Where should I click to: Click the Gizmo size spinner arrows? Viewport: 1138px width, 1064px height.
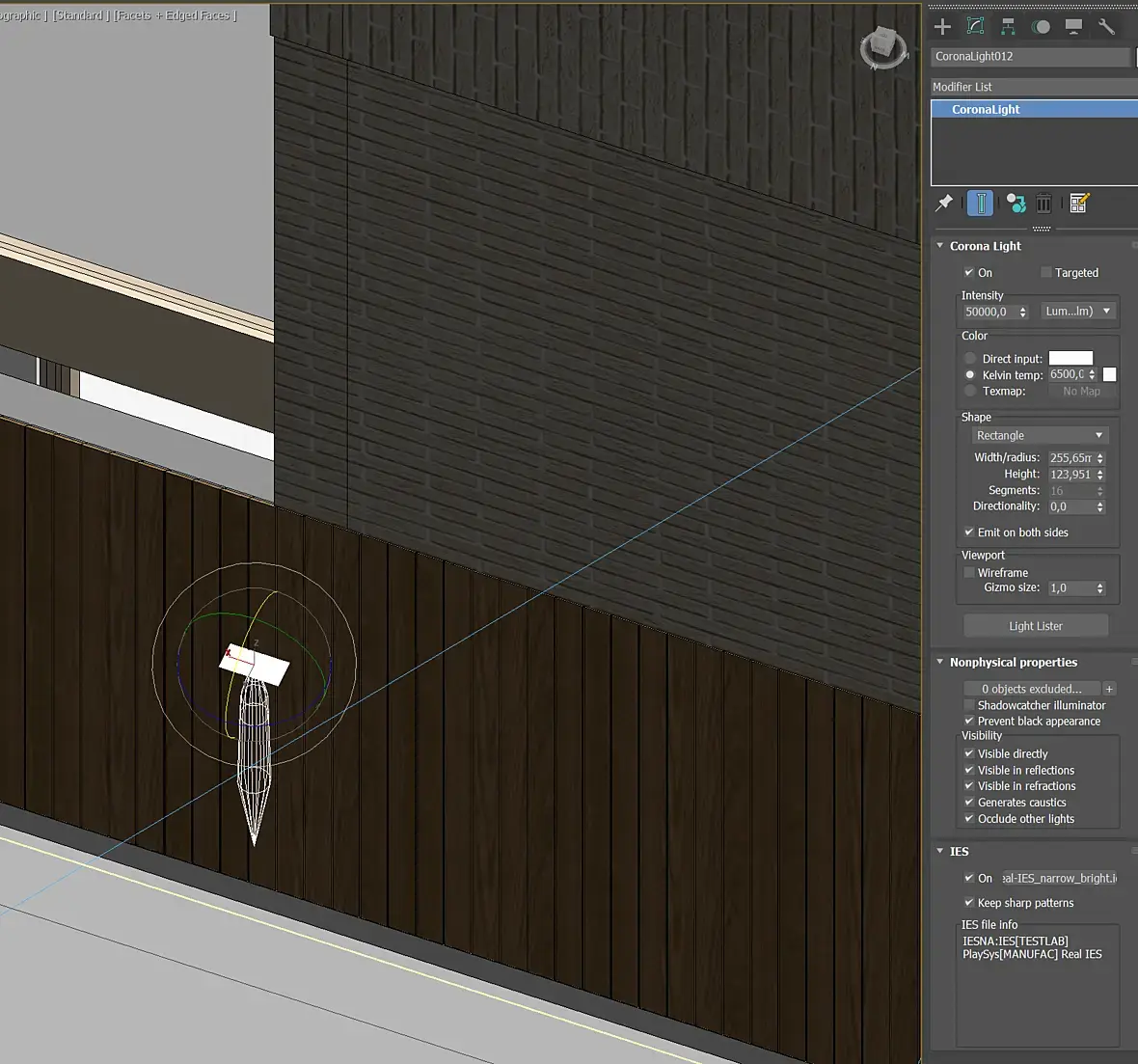pyautogui.click(x=1100, y=587)
